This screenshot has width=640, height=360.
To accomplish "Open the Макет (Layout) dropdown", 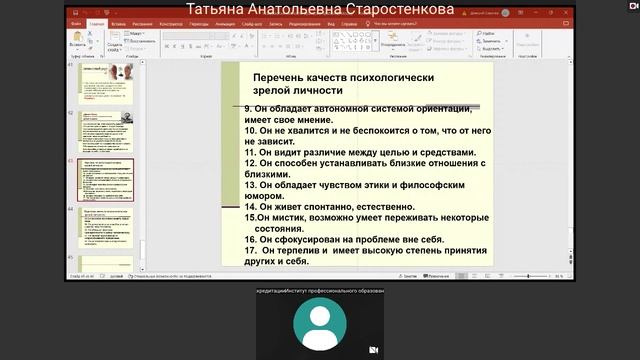I will pos(135,33).
